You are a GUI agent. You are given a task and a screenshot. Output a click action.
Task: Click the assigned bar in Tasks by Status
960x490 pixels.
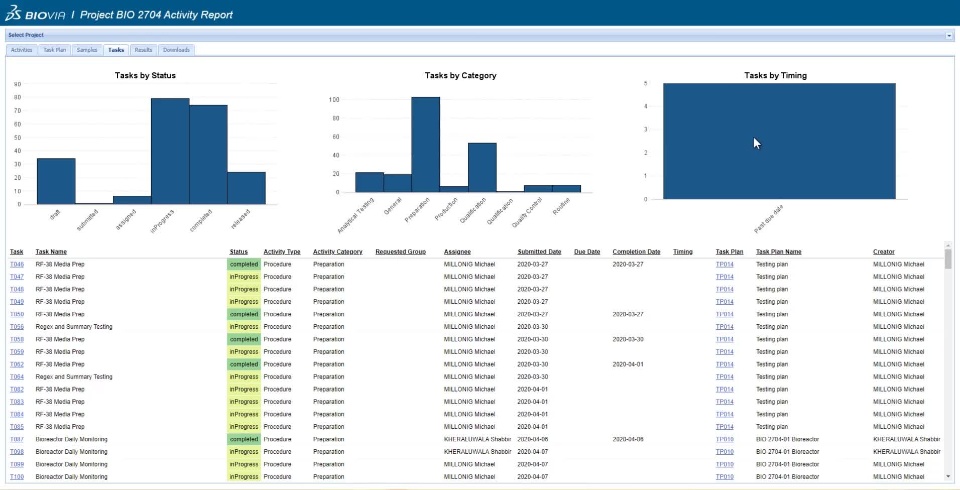coord(132,200)
